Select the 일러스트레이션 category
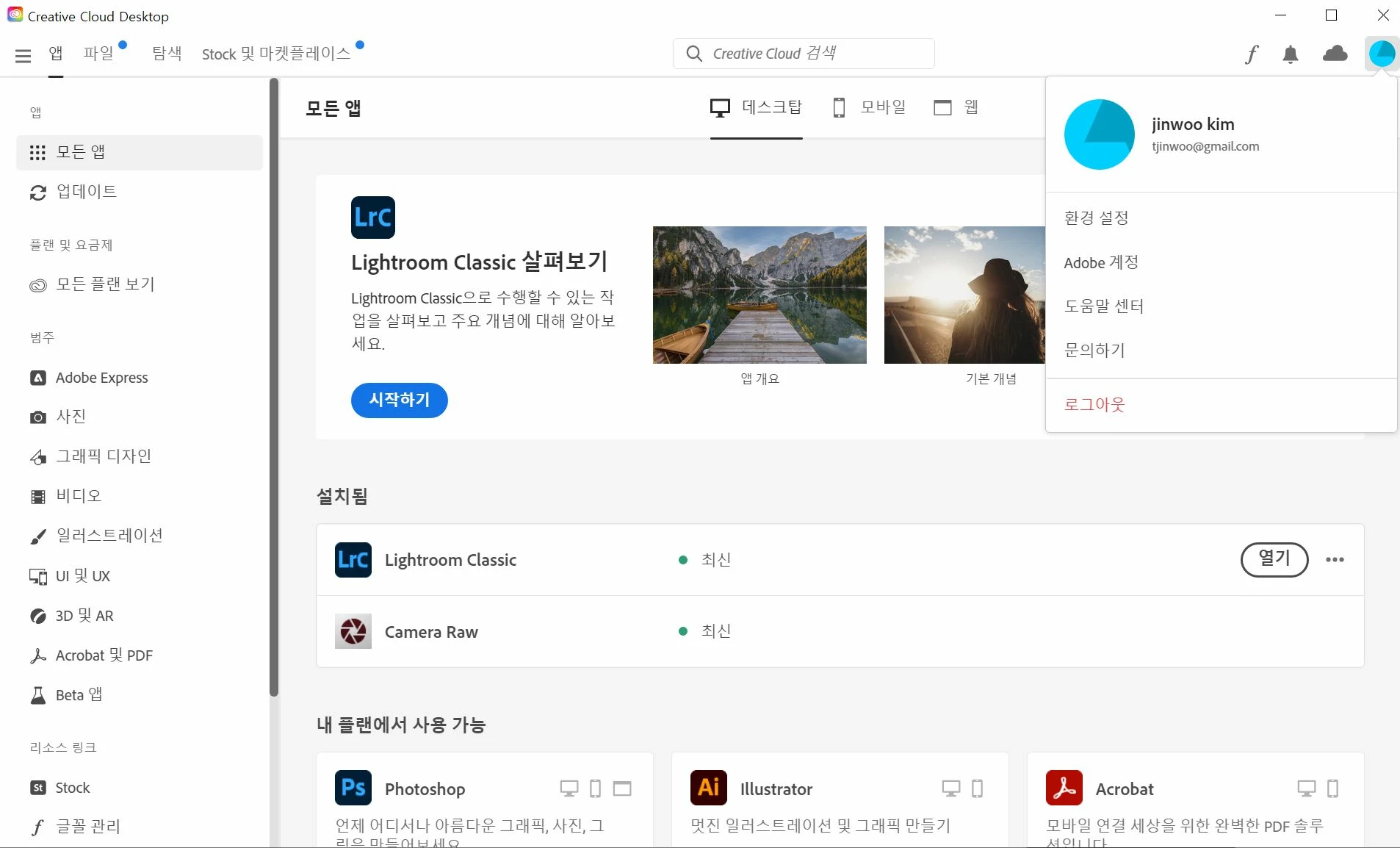This screenshot has height=848, width=1400. pos(96,536)
